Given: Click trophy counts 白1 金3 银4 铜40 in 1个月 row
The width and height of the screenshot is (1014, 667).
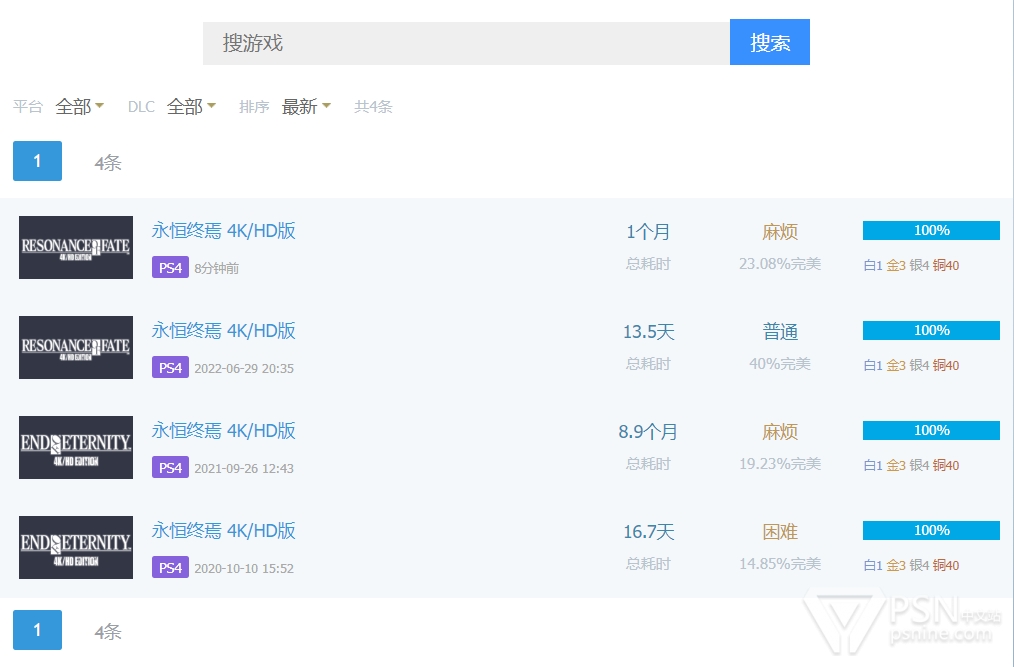Looking at the screenshot, I should pyautogui.click(x=911, y=265).
